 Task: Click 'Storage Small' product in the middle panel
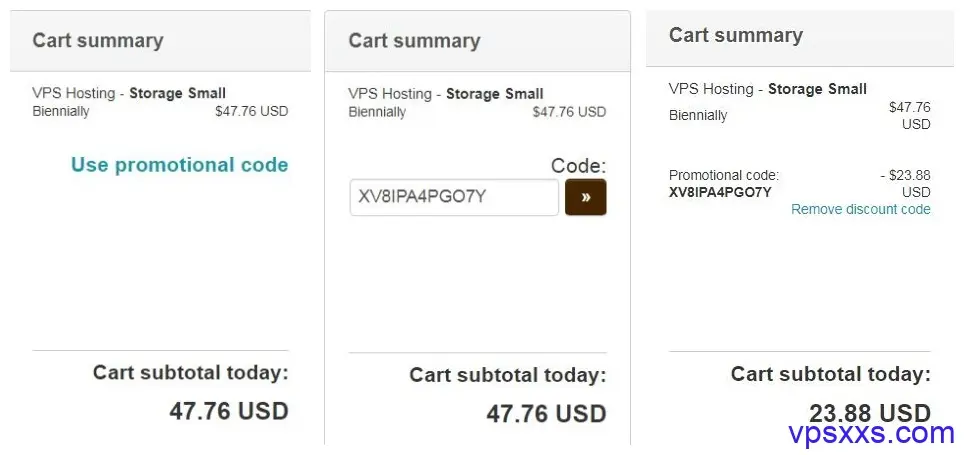[495, 94]
